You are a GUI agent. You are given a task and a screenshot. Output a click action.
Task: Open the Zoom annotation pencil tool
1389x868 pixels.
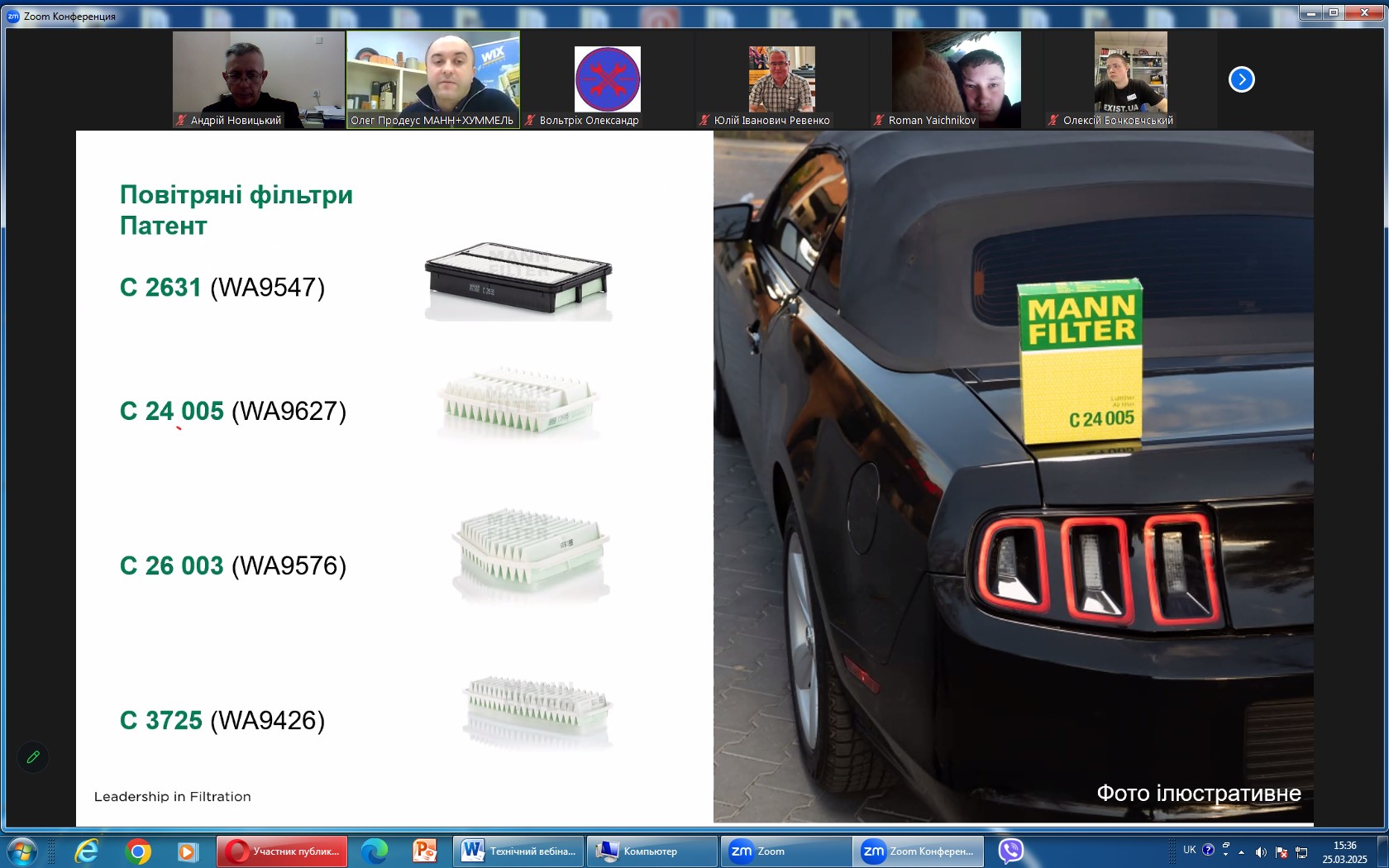coord(33,756)
